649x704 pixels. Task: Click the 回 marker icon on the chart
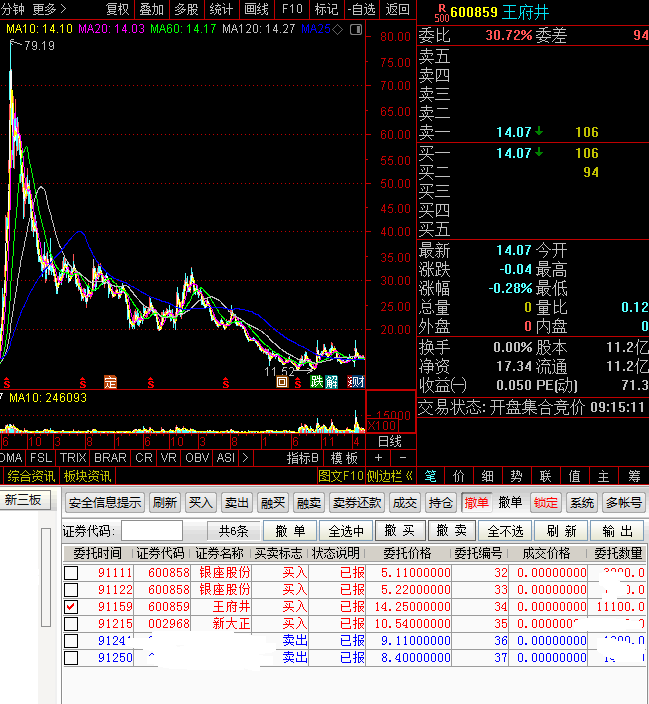(x=282, y=382)
